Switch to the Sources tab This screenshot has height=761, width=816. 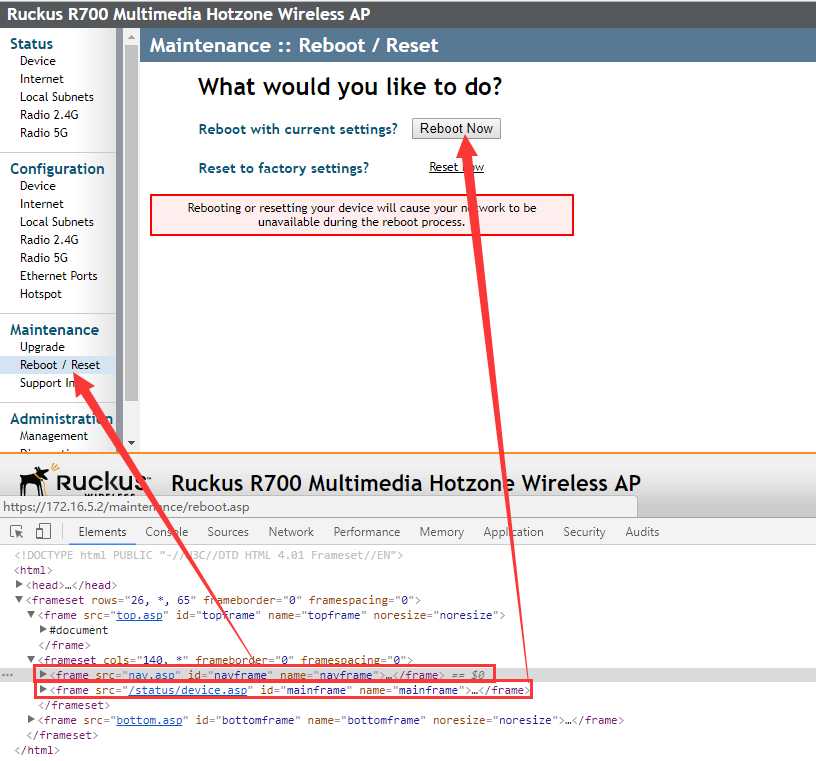click(x=227, y=531)
